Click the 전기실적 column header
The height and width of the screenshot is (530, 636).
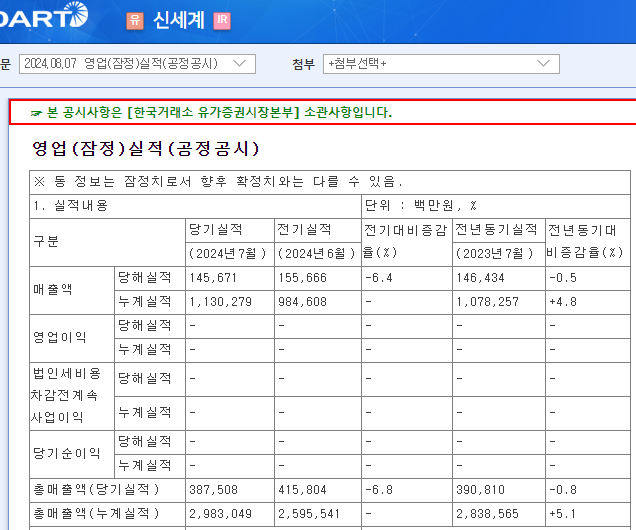point(318,230)
